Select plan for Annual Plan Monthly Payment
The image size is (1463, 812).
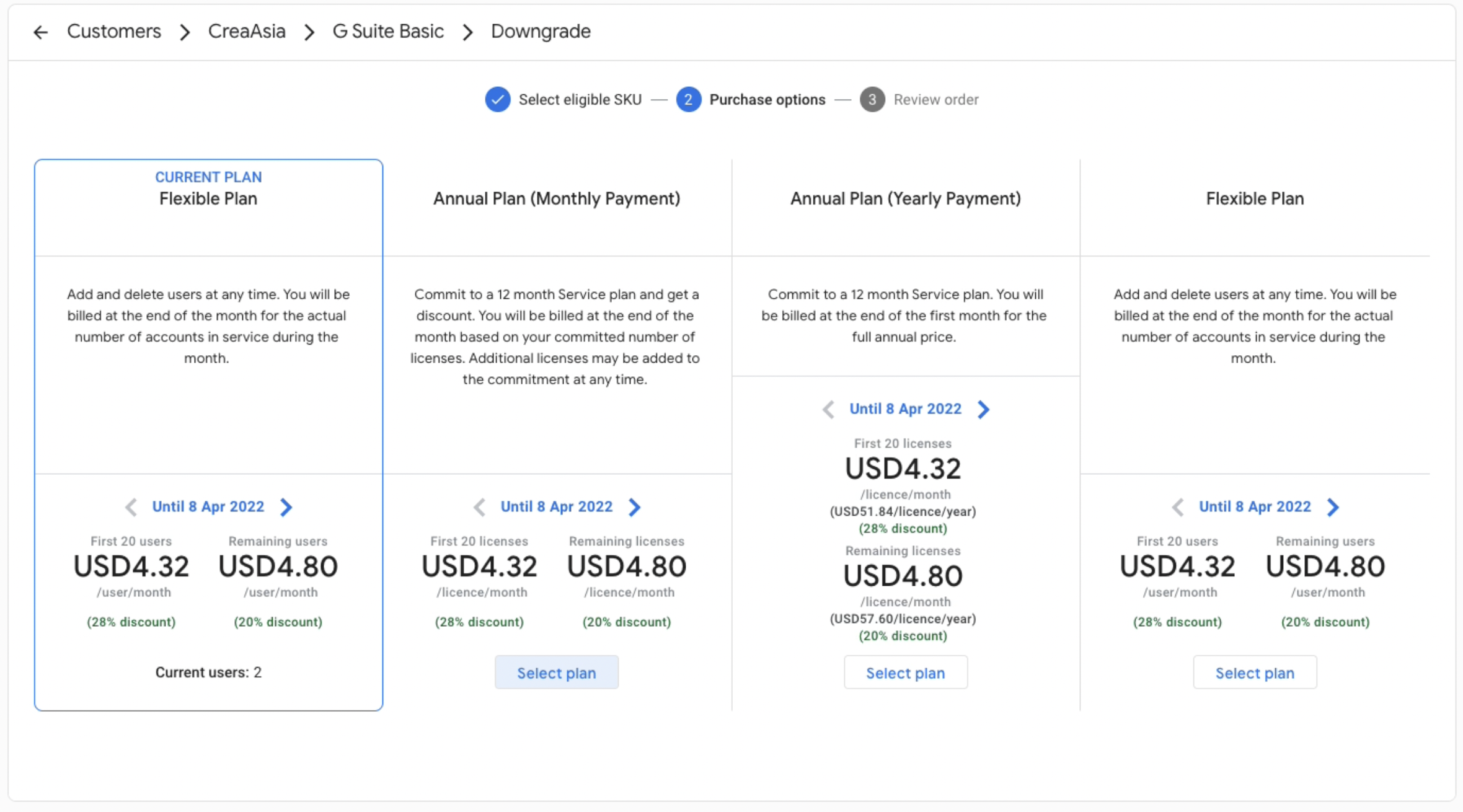coord(556,673)
